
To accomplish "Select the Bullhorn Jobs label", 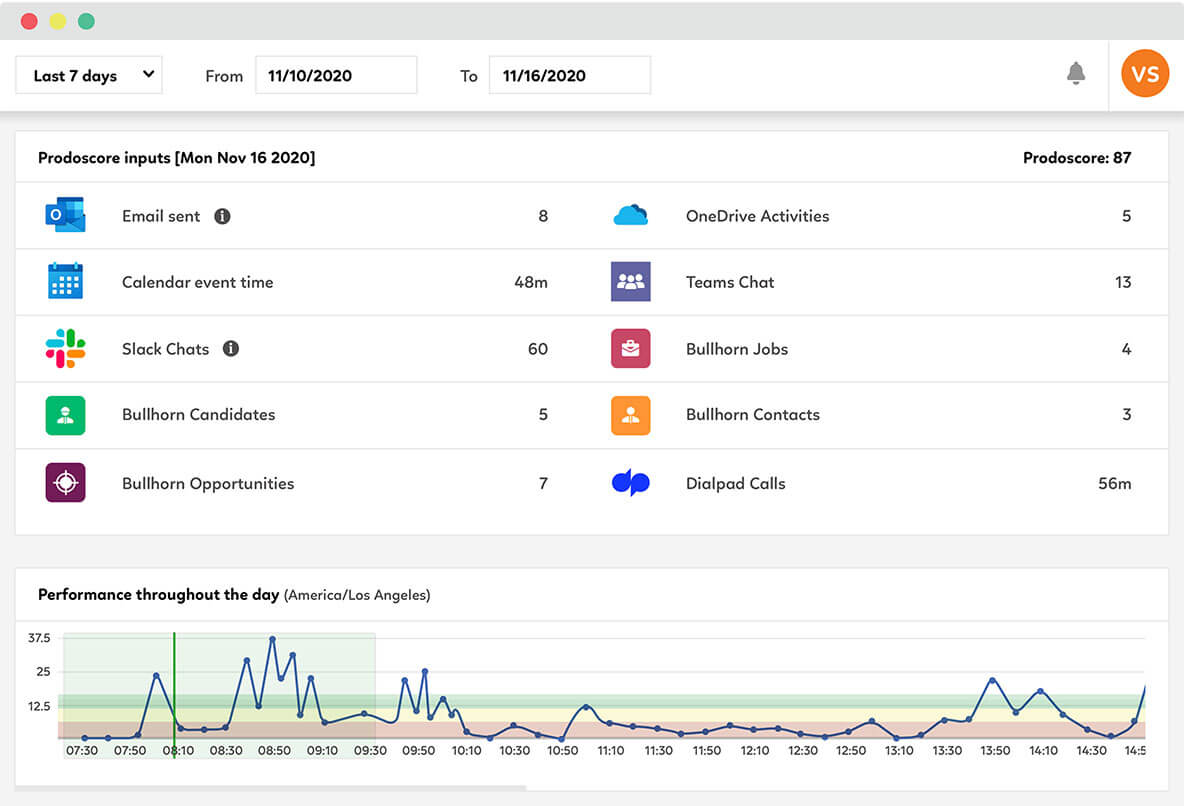I will coord(737,349).
